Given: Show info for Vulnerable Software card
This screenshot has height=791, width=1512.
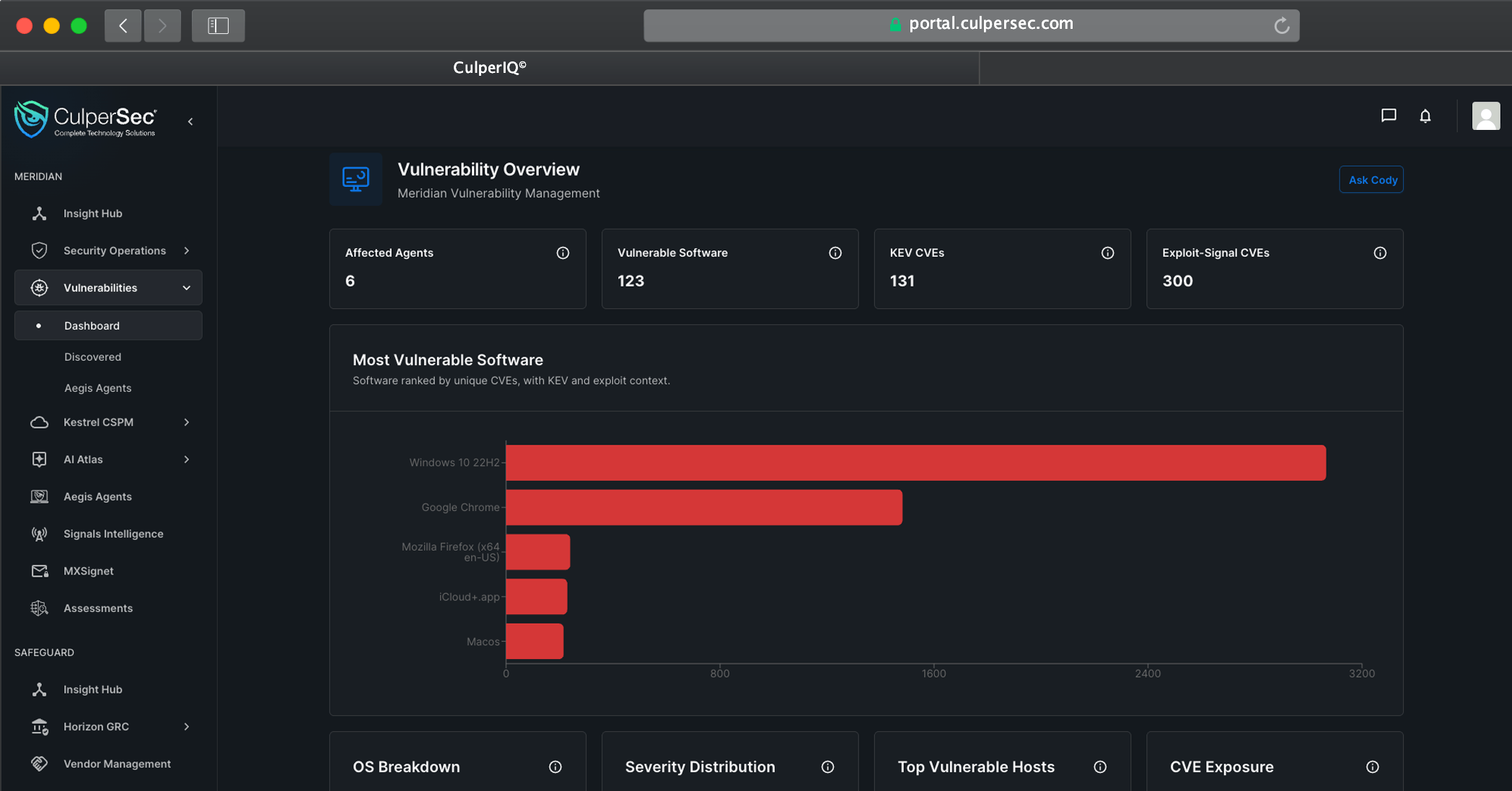Looking at the screenshot, I should 835,253.
